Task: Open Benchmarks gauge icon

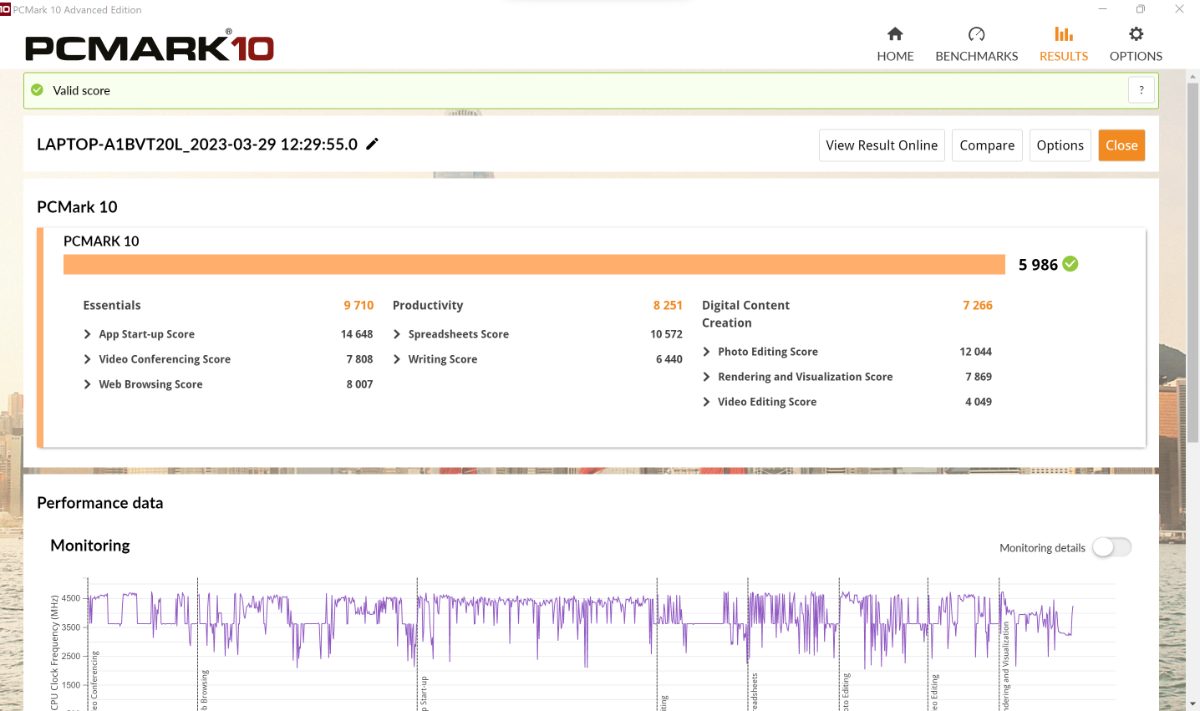Action: [976, 34]
